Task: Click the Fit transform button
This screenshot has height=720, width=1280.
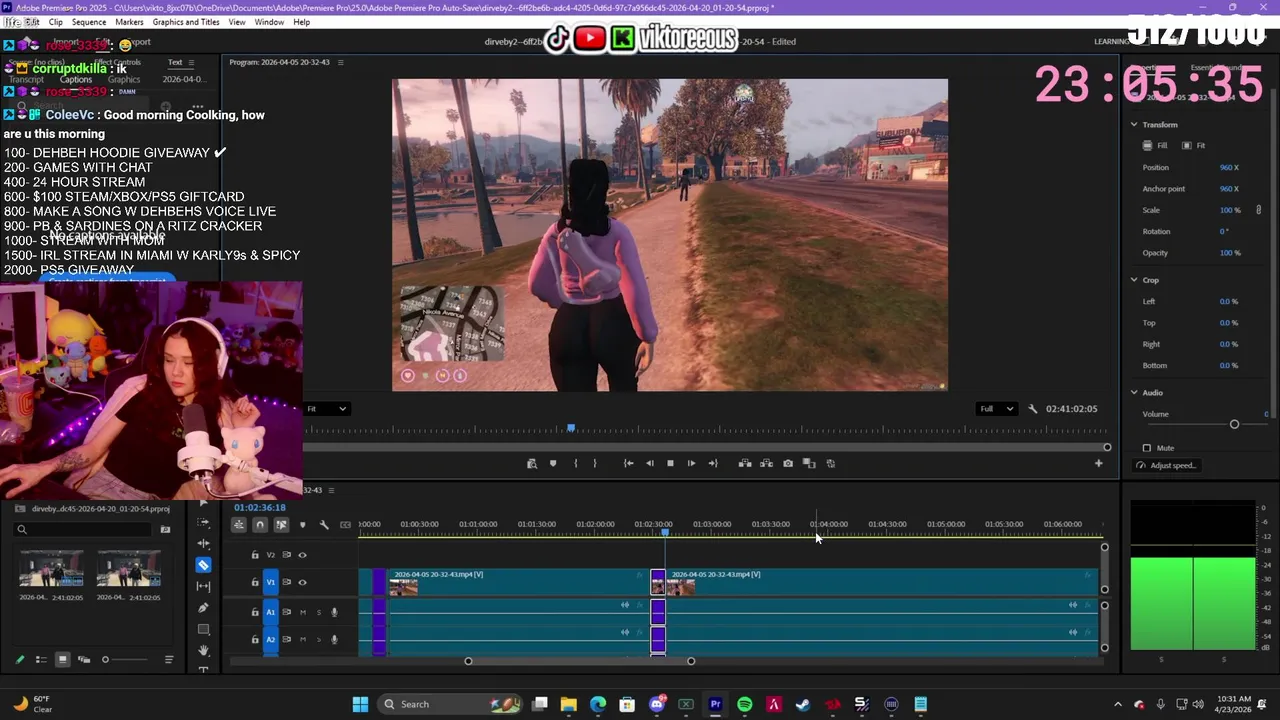Action: click(1193, 145)
